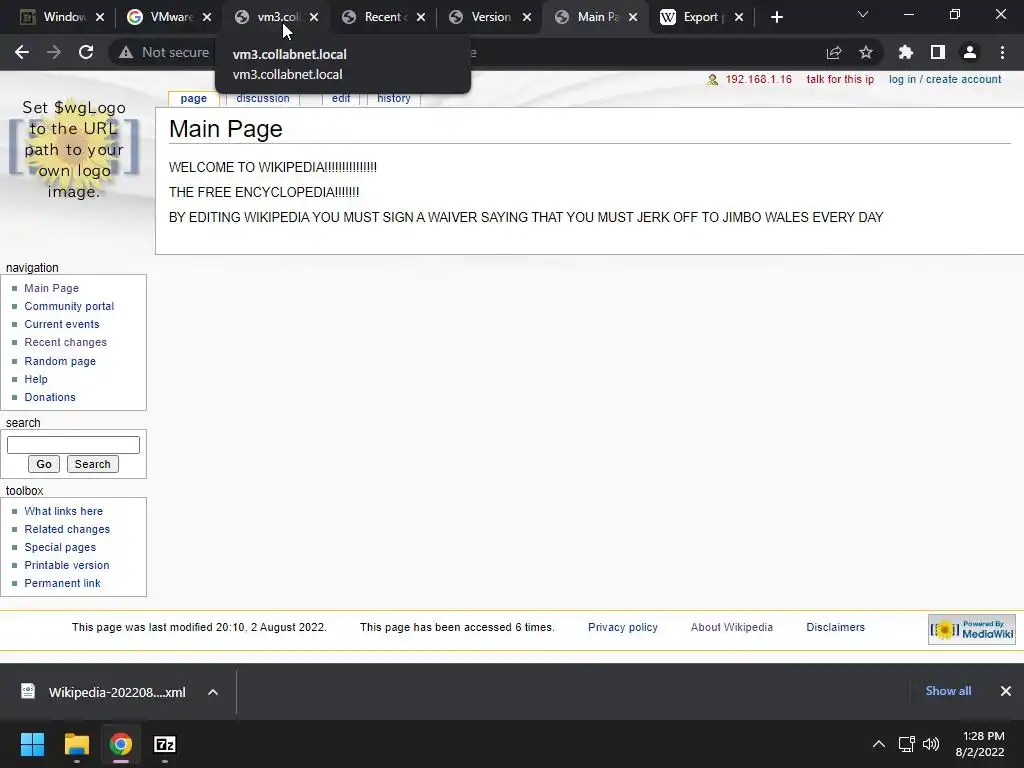
Task: Open Chrome's three-dot menu
Action: pos(1002,52)
